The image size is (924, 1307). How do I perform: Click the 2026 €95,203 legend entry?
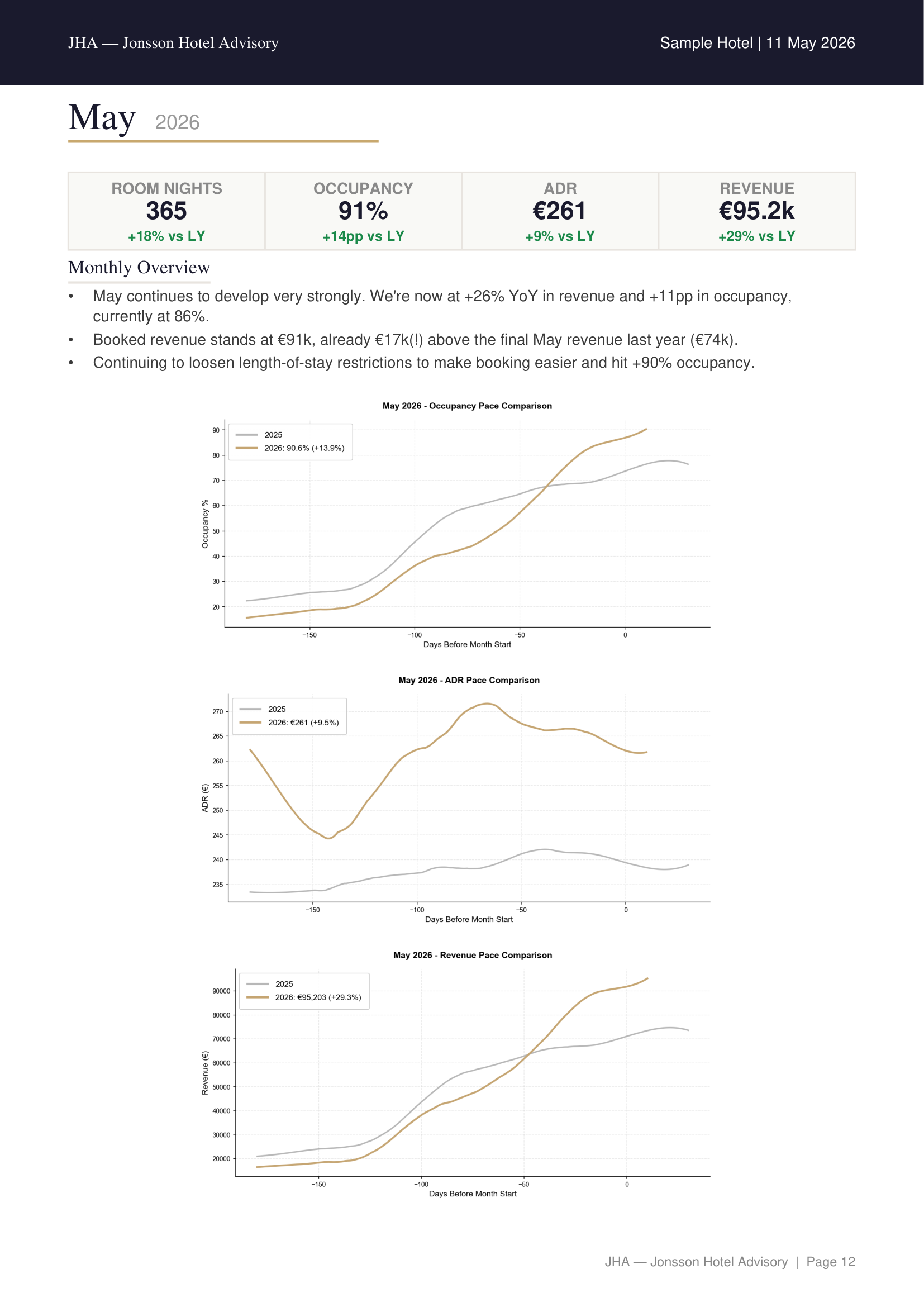(304, 997)
